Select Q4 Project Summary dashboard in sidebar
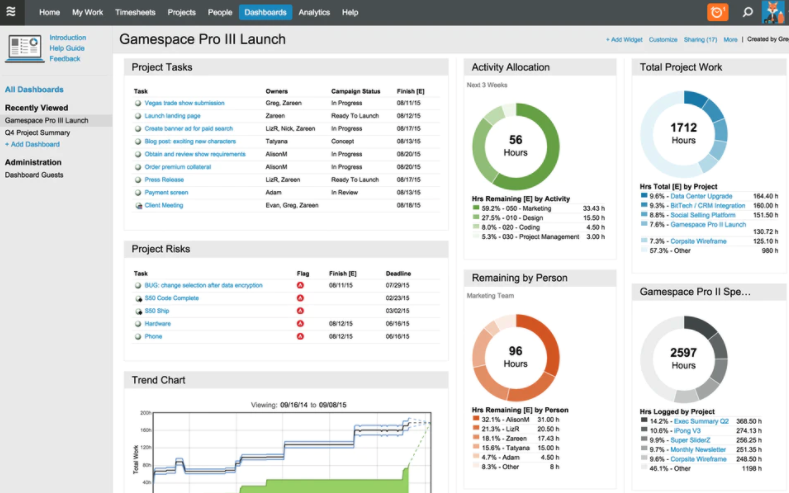 coord(37,132)
